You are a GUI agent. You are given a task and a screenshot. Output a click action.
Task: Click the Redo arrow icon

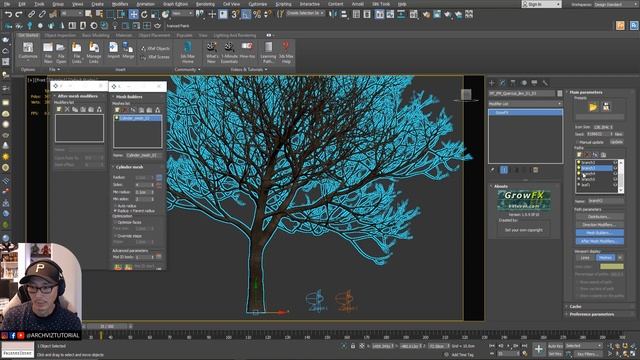19,14
